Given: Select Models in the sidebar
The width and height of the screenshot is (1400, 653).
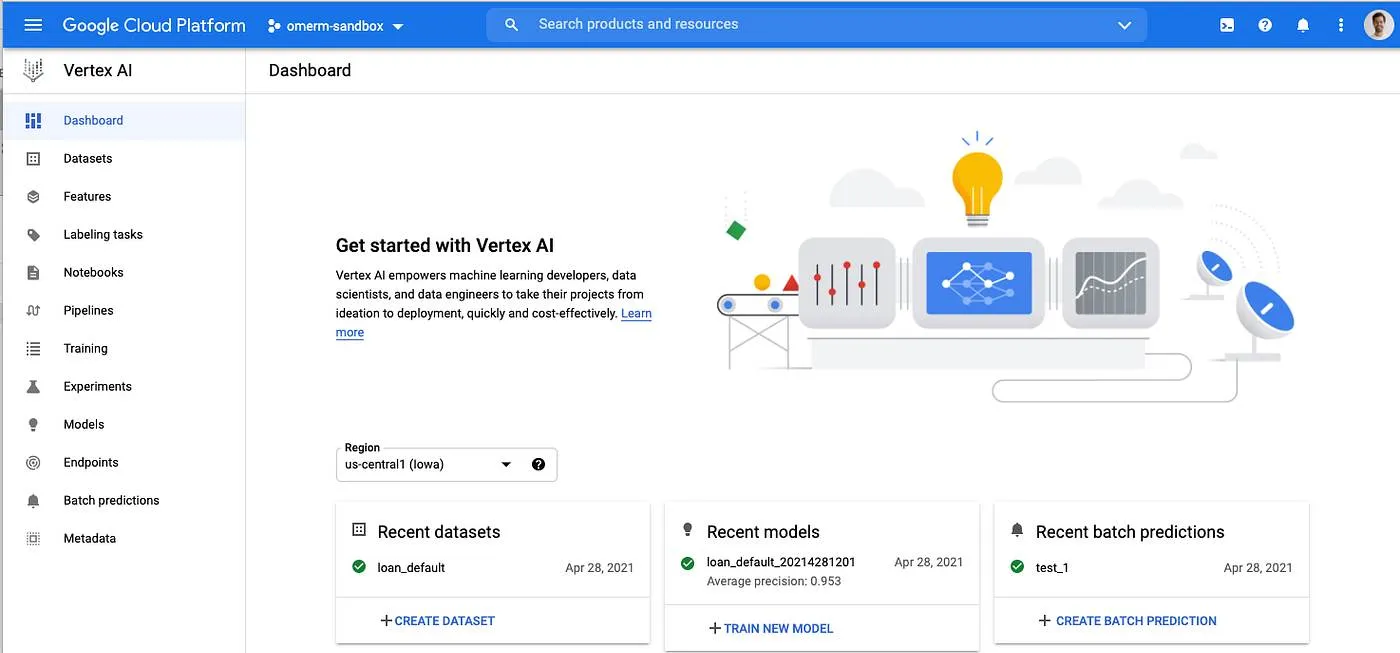Looking at the screenshot, I should pos(84,424).
